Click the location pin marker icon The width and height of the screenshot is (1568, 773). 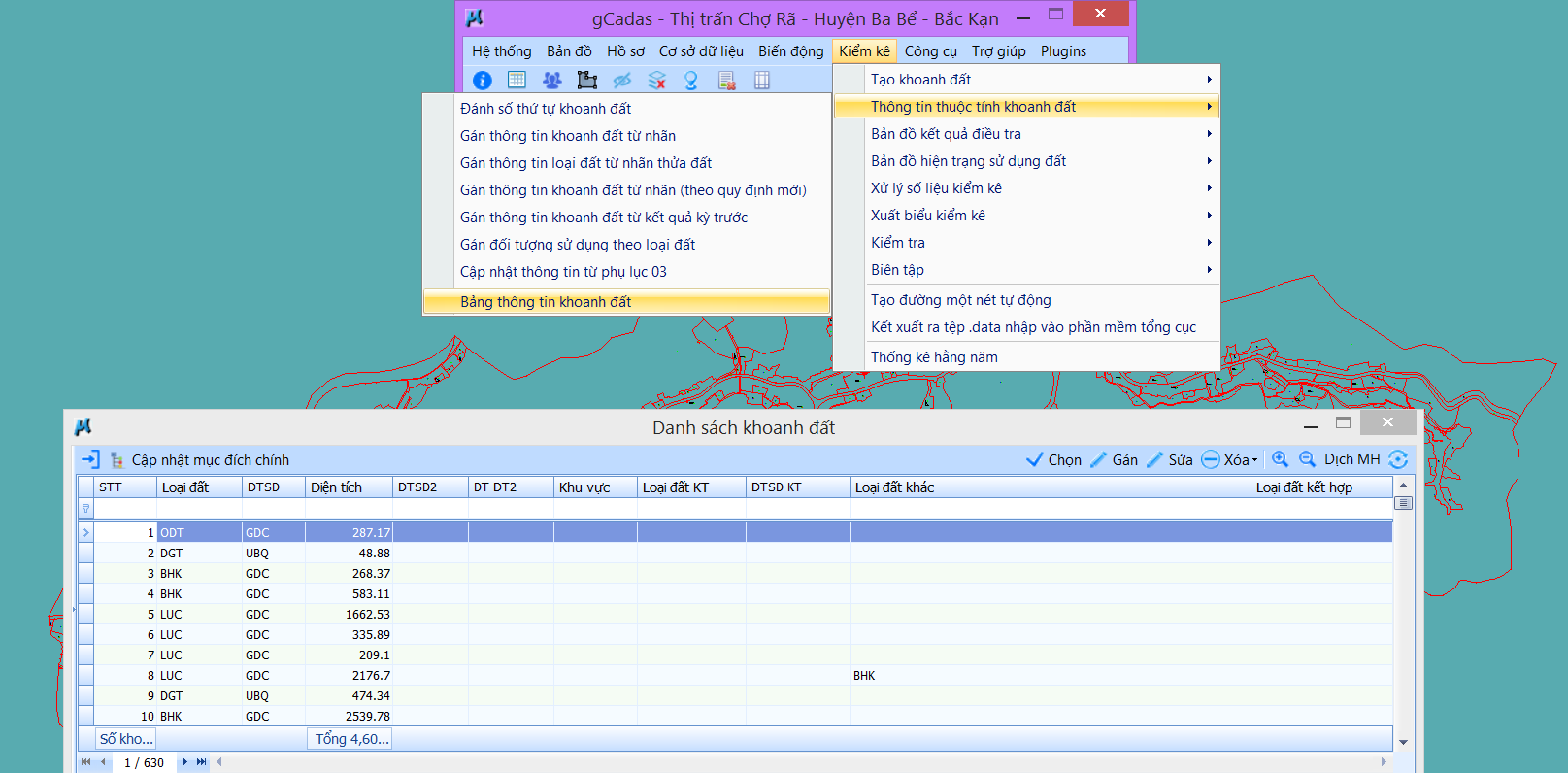click(x=691, y=81)
